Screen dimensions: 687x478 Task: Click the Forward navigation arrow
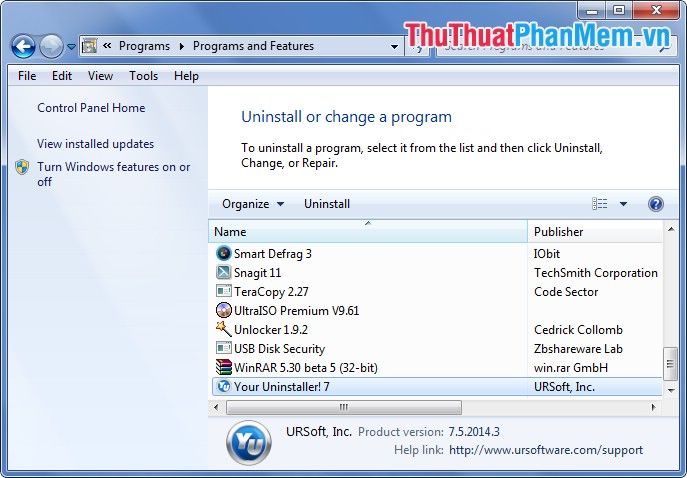[51, 46]
